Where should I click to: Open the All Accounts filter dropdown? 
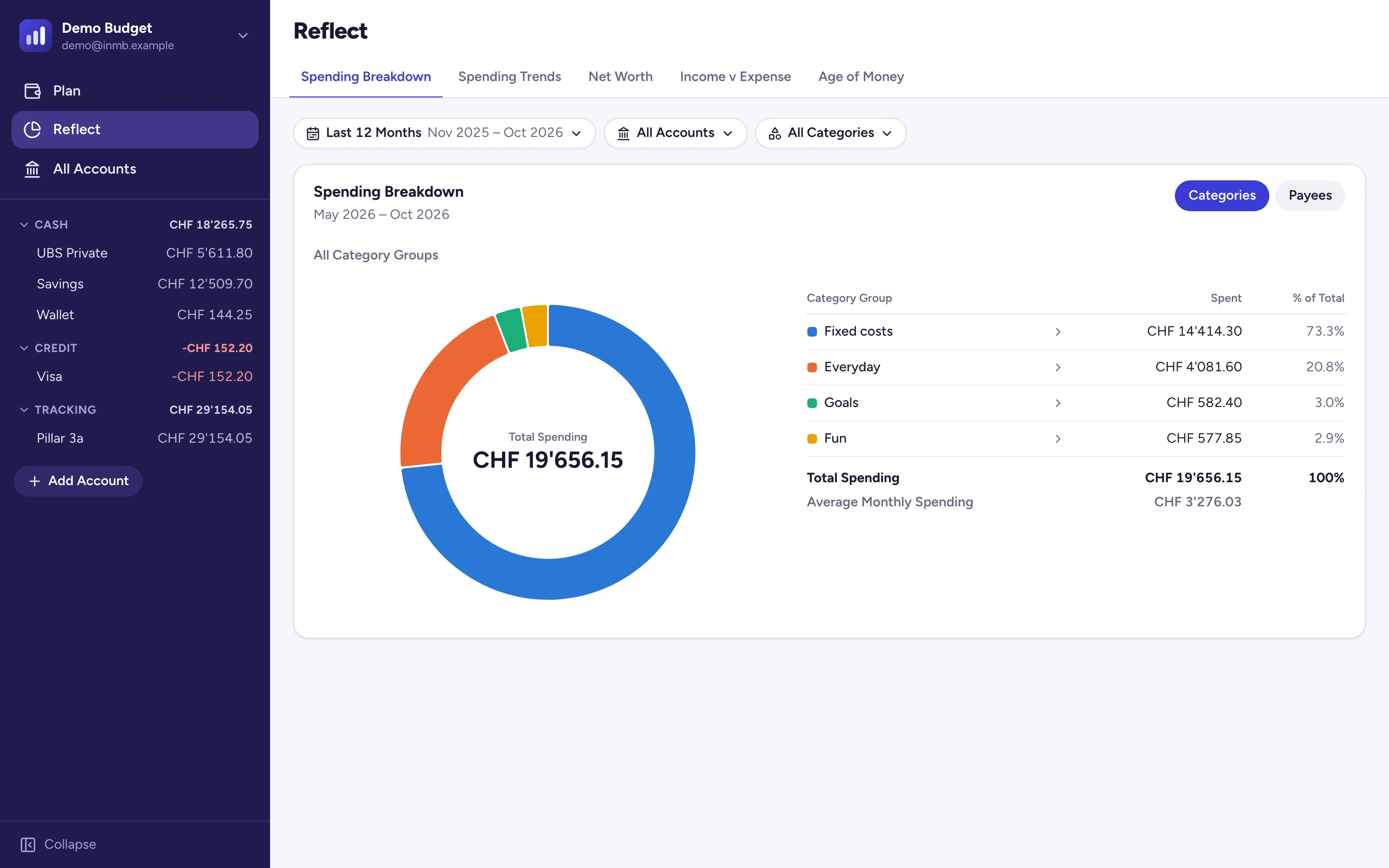click(675, 133)
